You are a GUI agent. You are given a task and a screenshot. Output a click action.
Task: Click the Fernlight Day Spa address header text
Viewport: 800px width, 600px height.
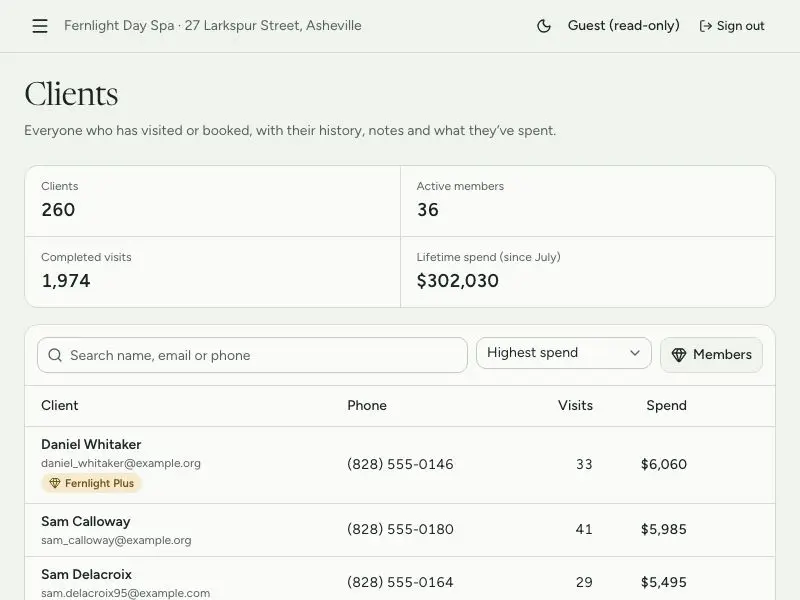pos(213,26)
